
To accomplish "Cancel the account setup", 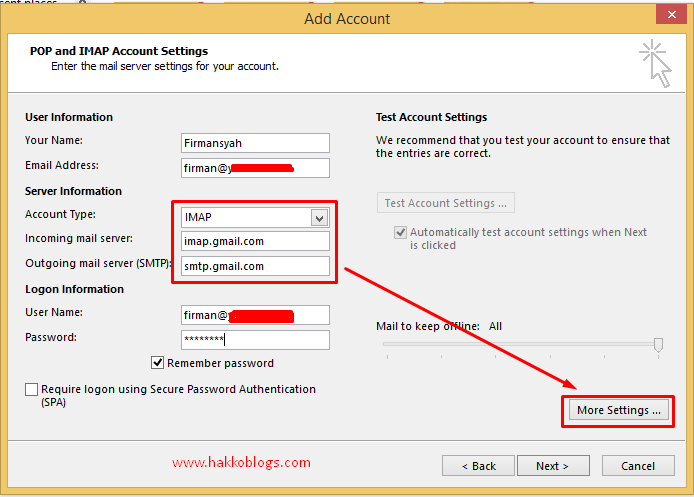I will [638, 466].
